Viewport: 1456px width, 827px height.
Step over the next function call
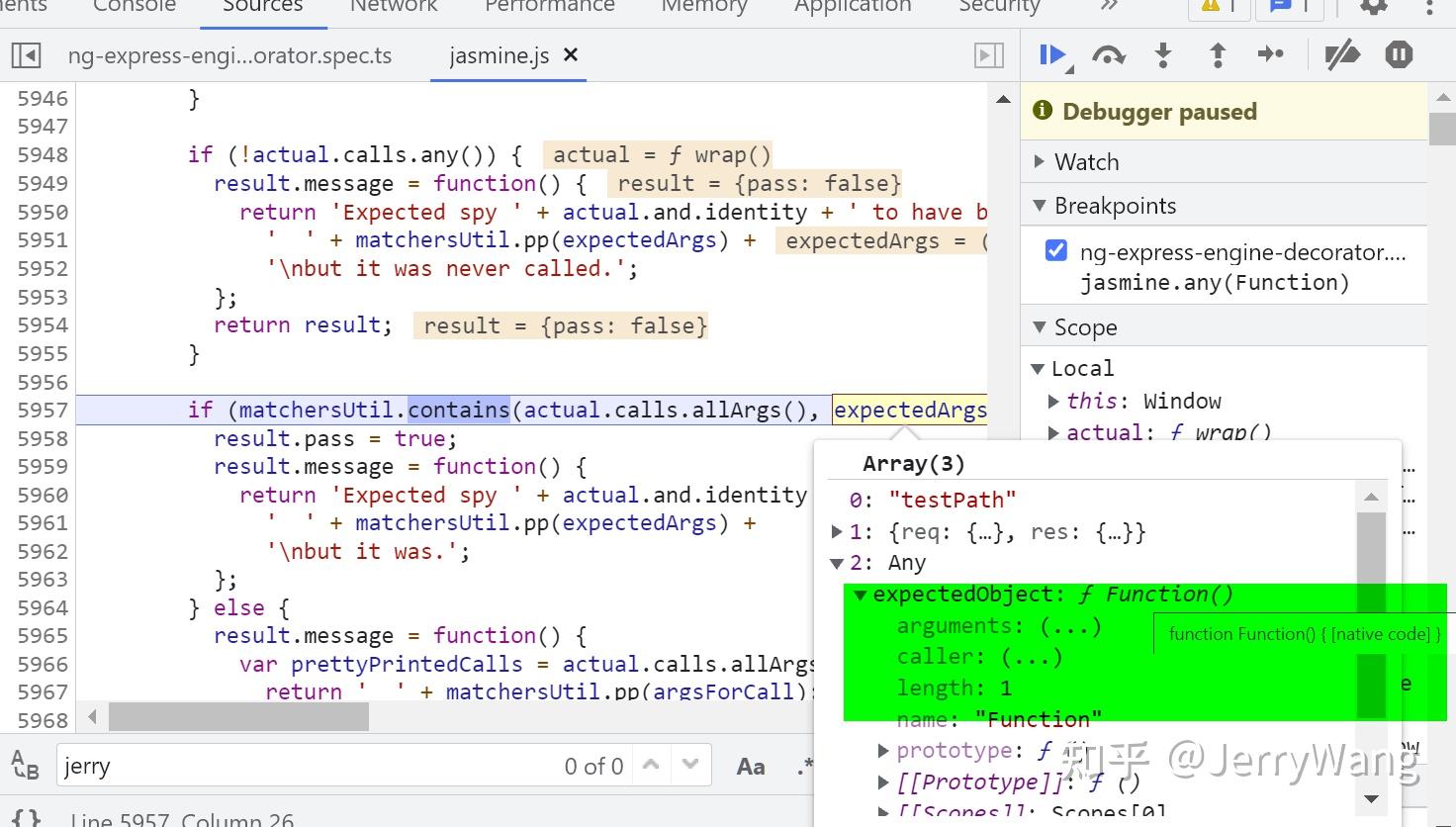[1109, 55]
